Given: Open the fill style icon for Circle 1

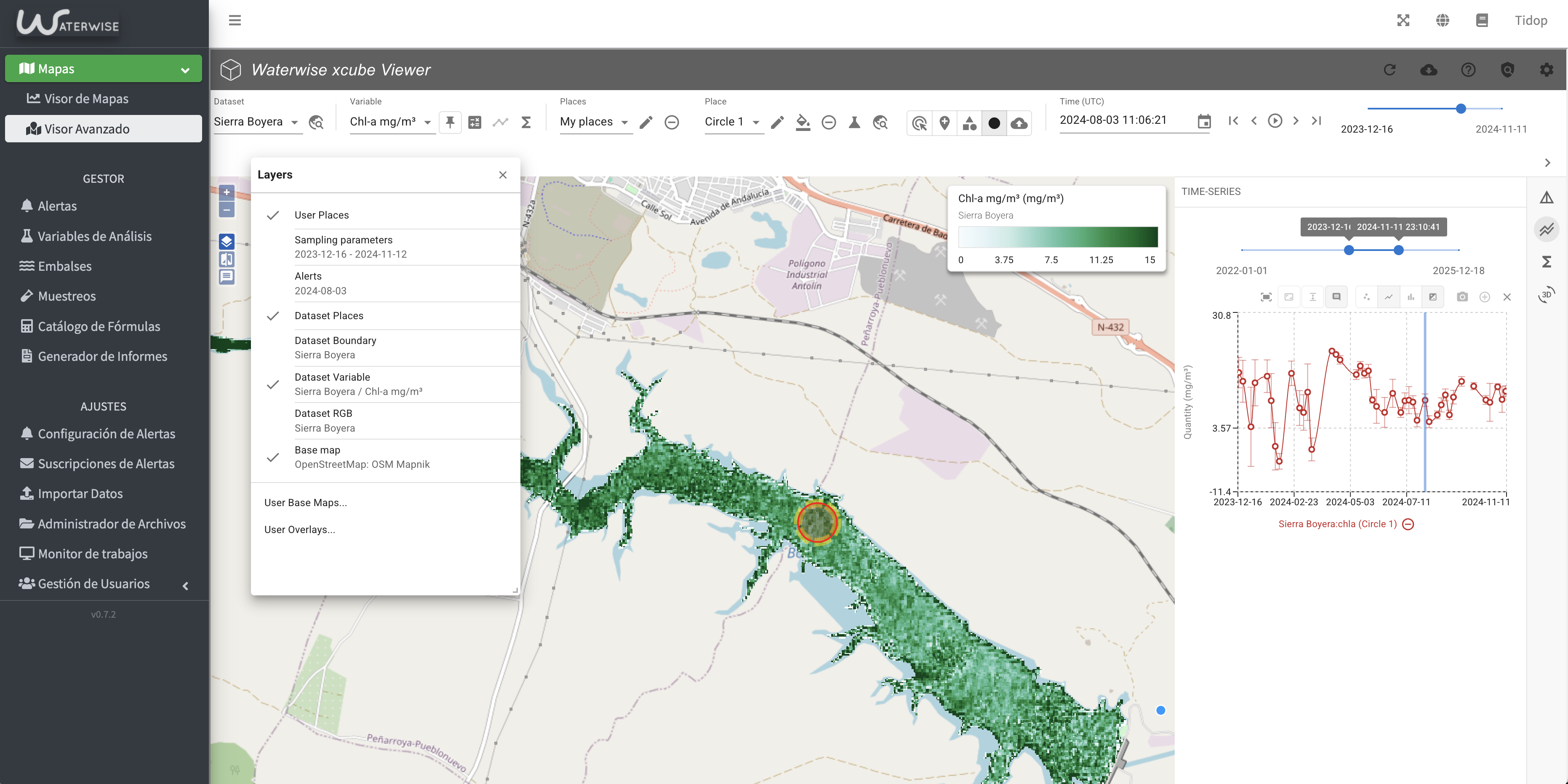Looking at the screenshot, I should click(803, 123).
